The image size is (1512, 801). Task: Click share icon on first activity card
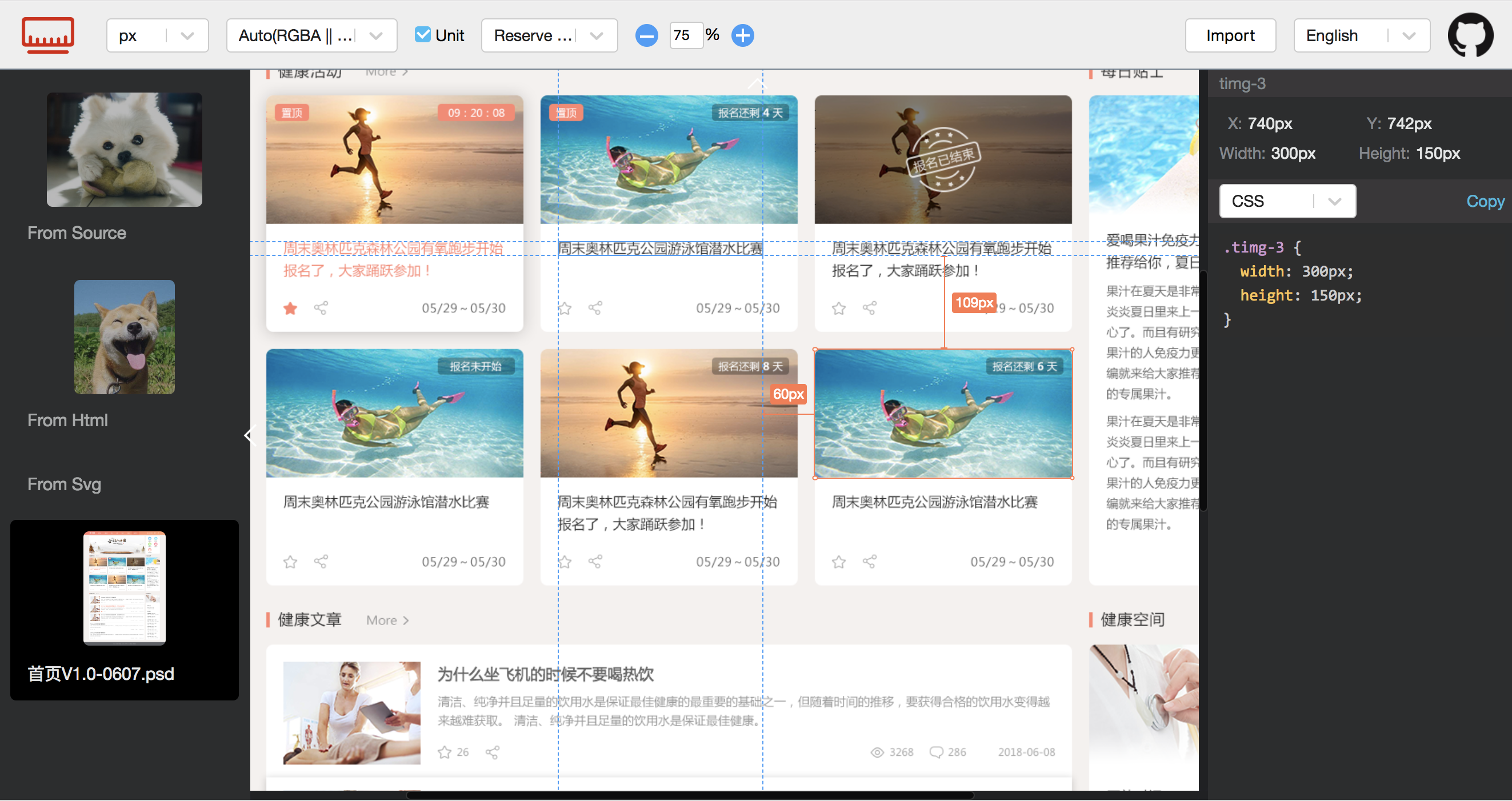[x=321, y=308]
